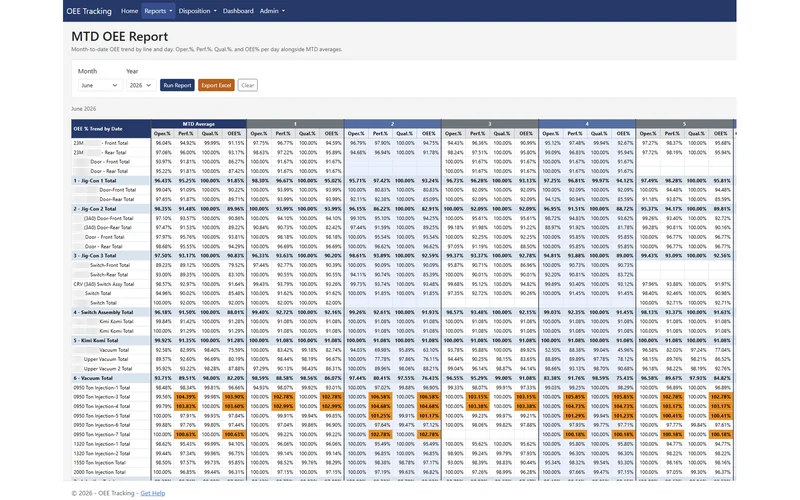Click highlighted '105.85%' Perf cell under day 4
This screenshot has height=500, width=800.
tap(575, 397)
